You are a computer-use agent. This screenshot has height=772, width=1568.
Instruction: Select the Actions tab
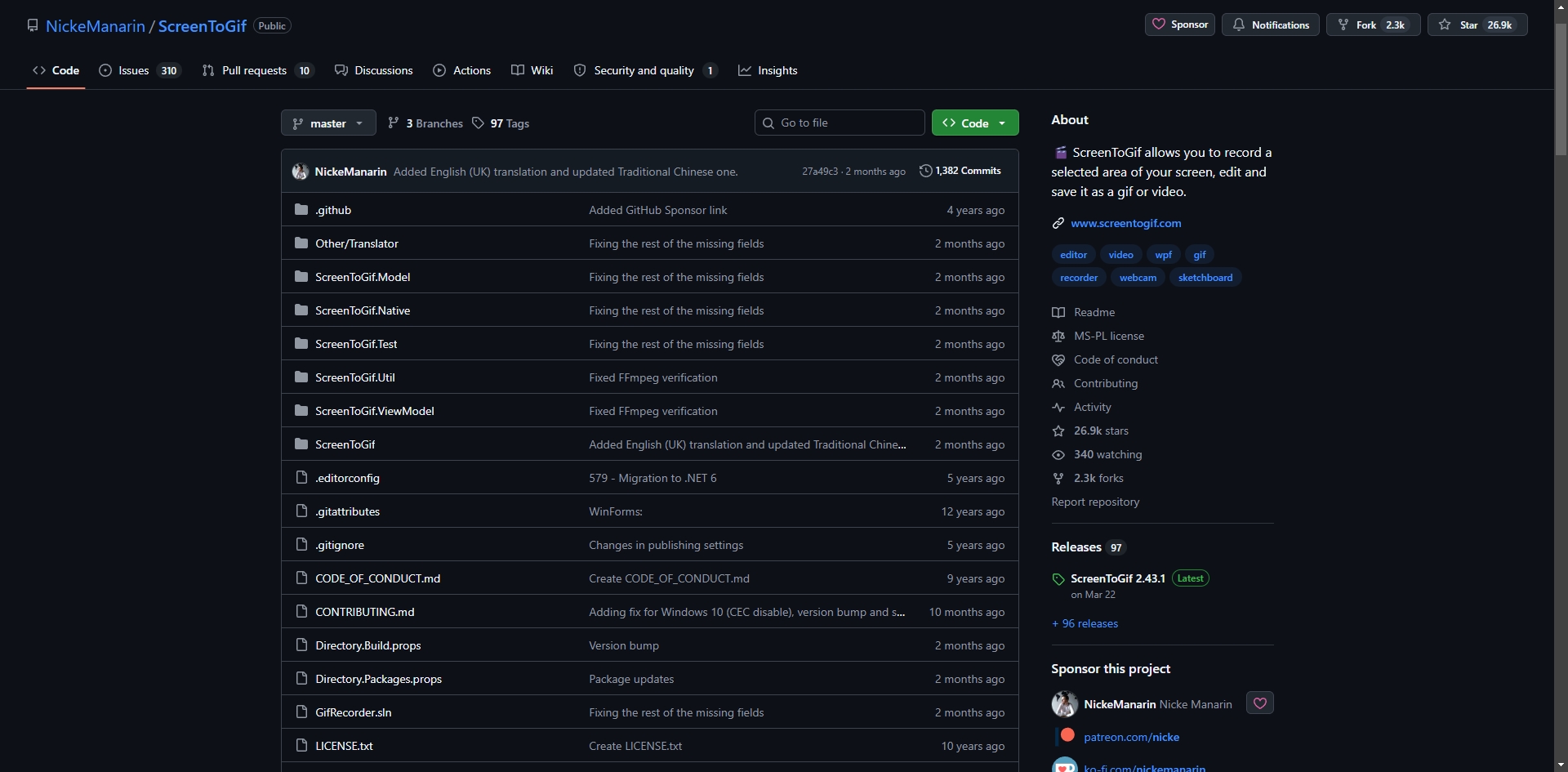[x=462, y=70]
